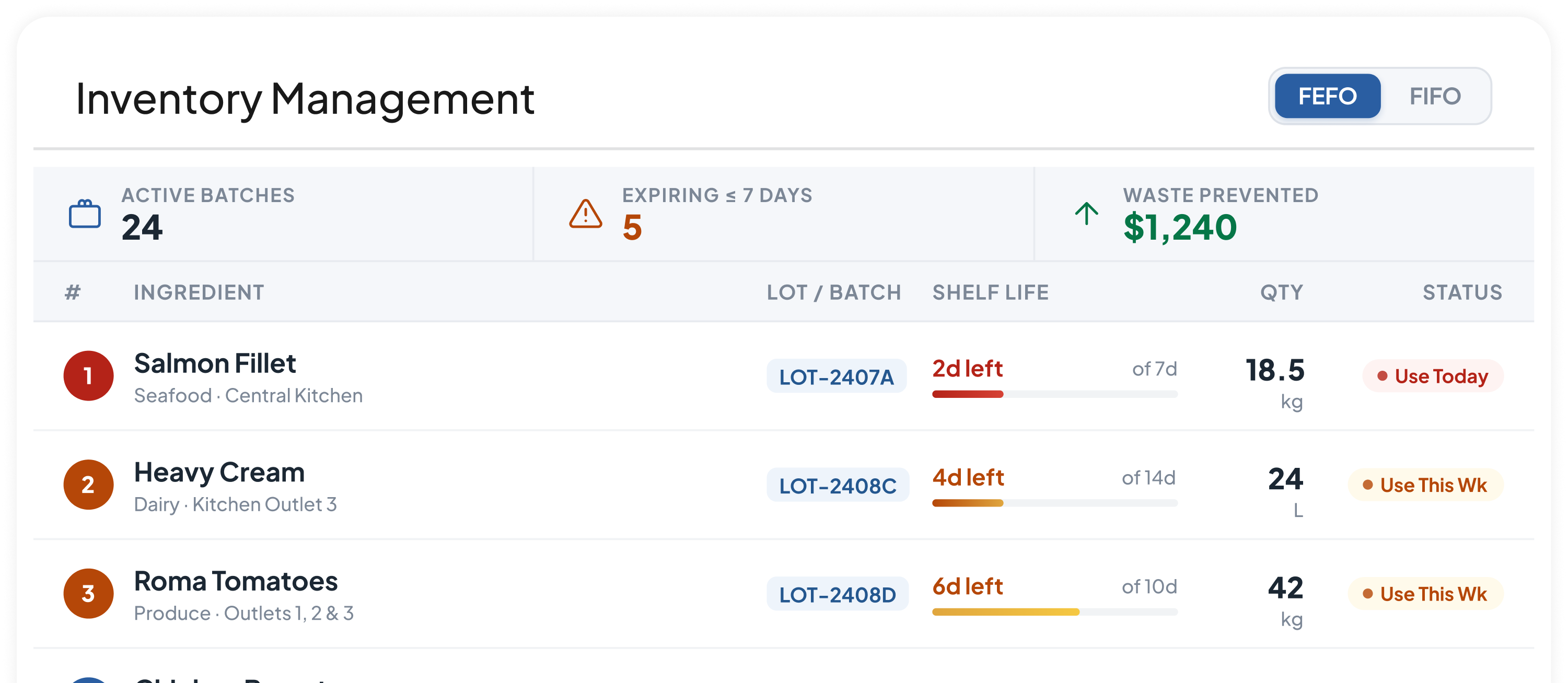Viewport: 1568px width, 683px height.
Task: Click the expiring warning triangle icon
Action: coord(586,214)
